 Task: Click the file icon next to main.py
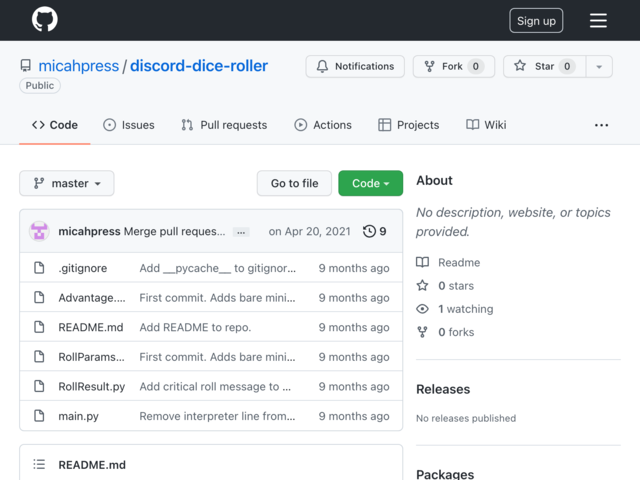[39, 416]
